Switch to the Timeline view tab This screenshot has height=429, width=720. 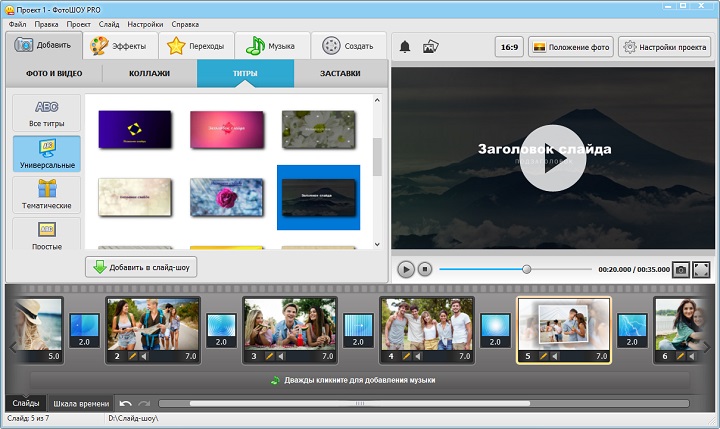pyautogui.click(x=81, y=403)
